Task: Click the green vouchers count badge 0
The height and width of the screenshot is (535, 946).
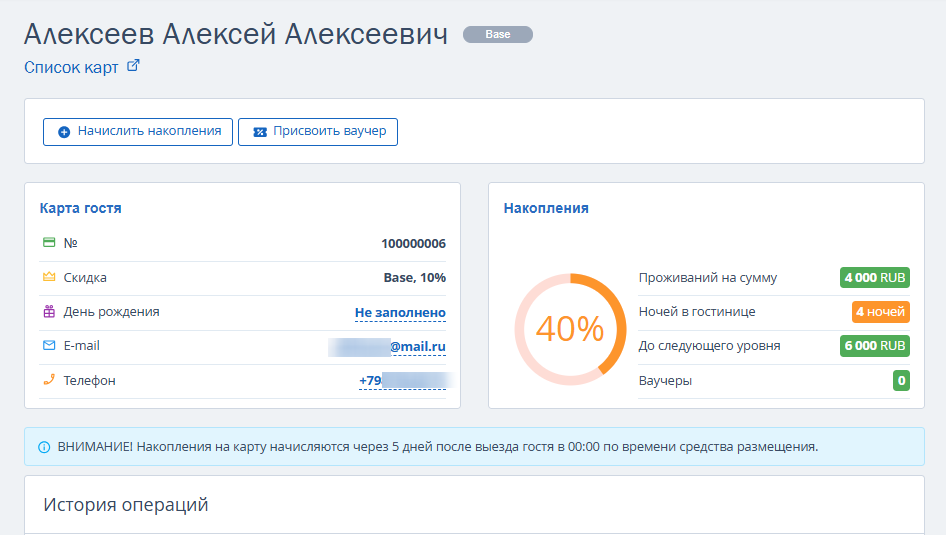Action: tap(901, 381)
